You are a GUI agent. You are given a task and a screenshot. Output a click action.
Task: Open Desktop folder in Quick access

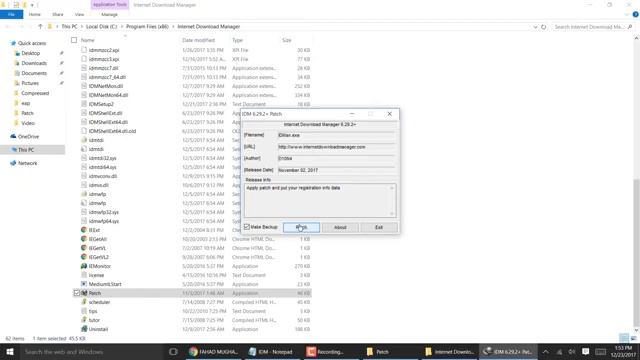pyautogui.click(x=31, y=53)
